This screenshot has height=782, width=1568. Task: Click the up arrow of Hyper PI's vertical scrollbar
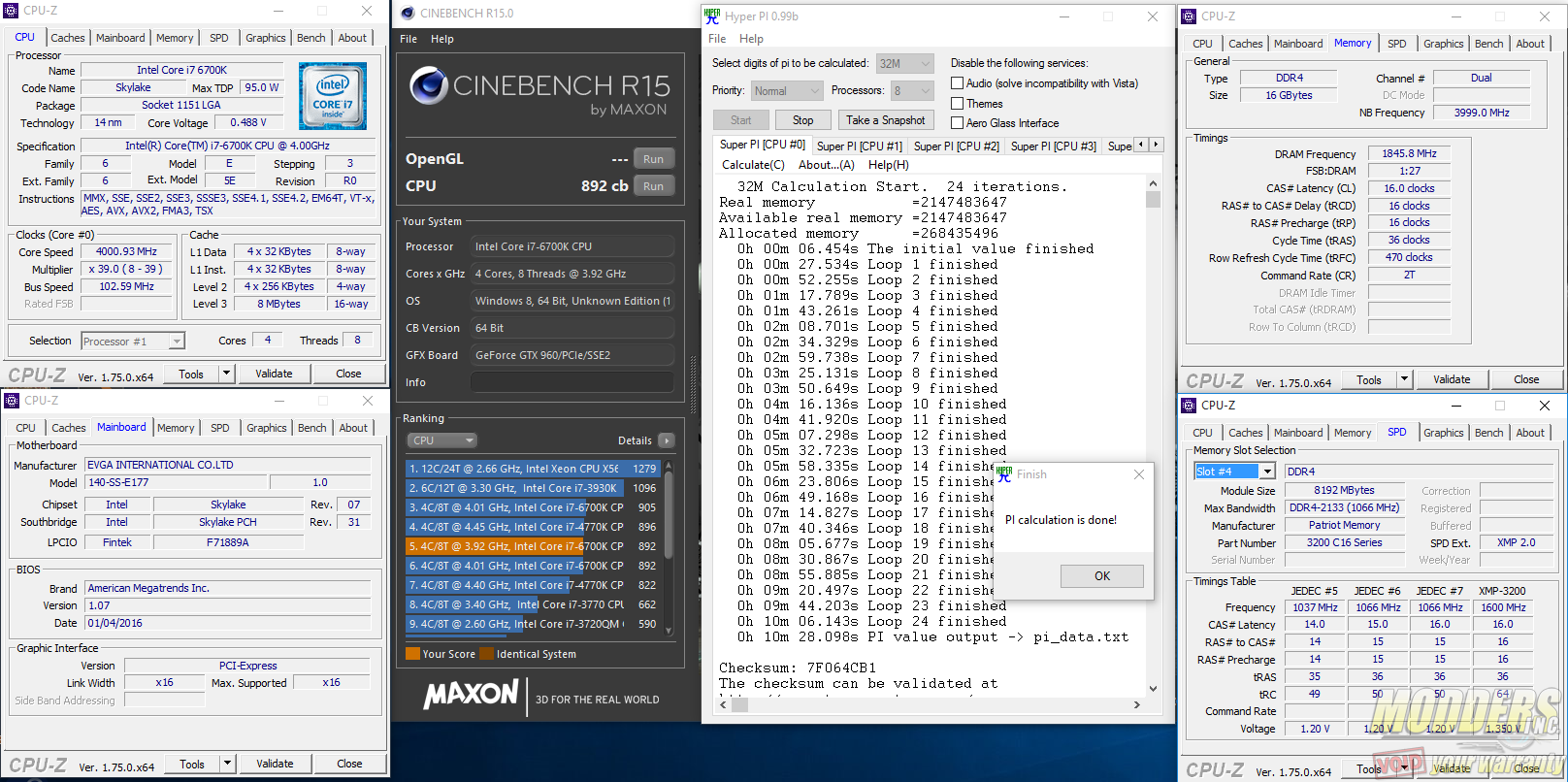(1153, 183)
